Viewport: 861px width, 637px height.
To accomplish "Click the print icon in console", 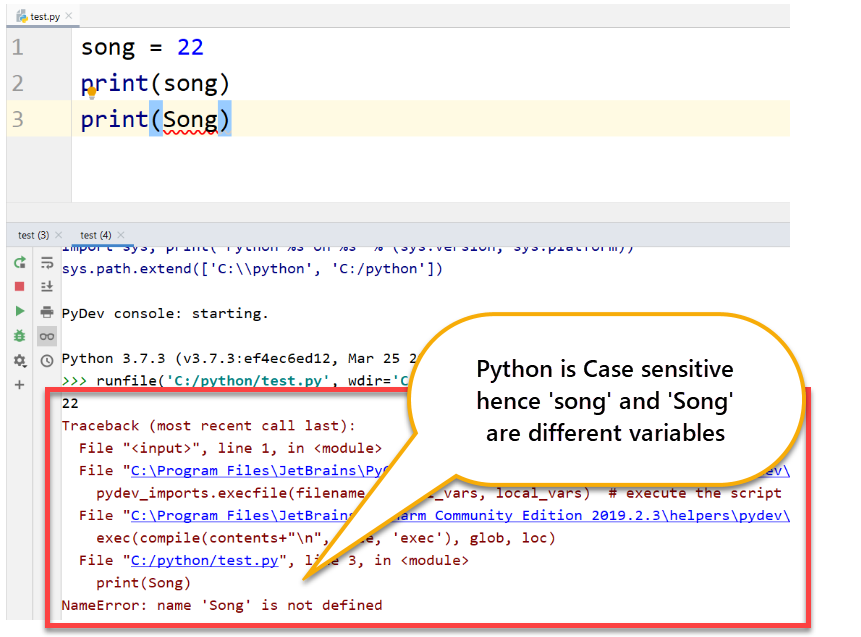I will click(x=47, y=312).
